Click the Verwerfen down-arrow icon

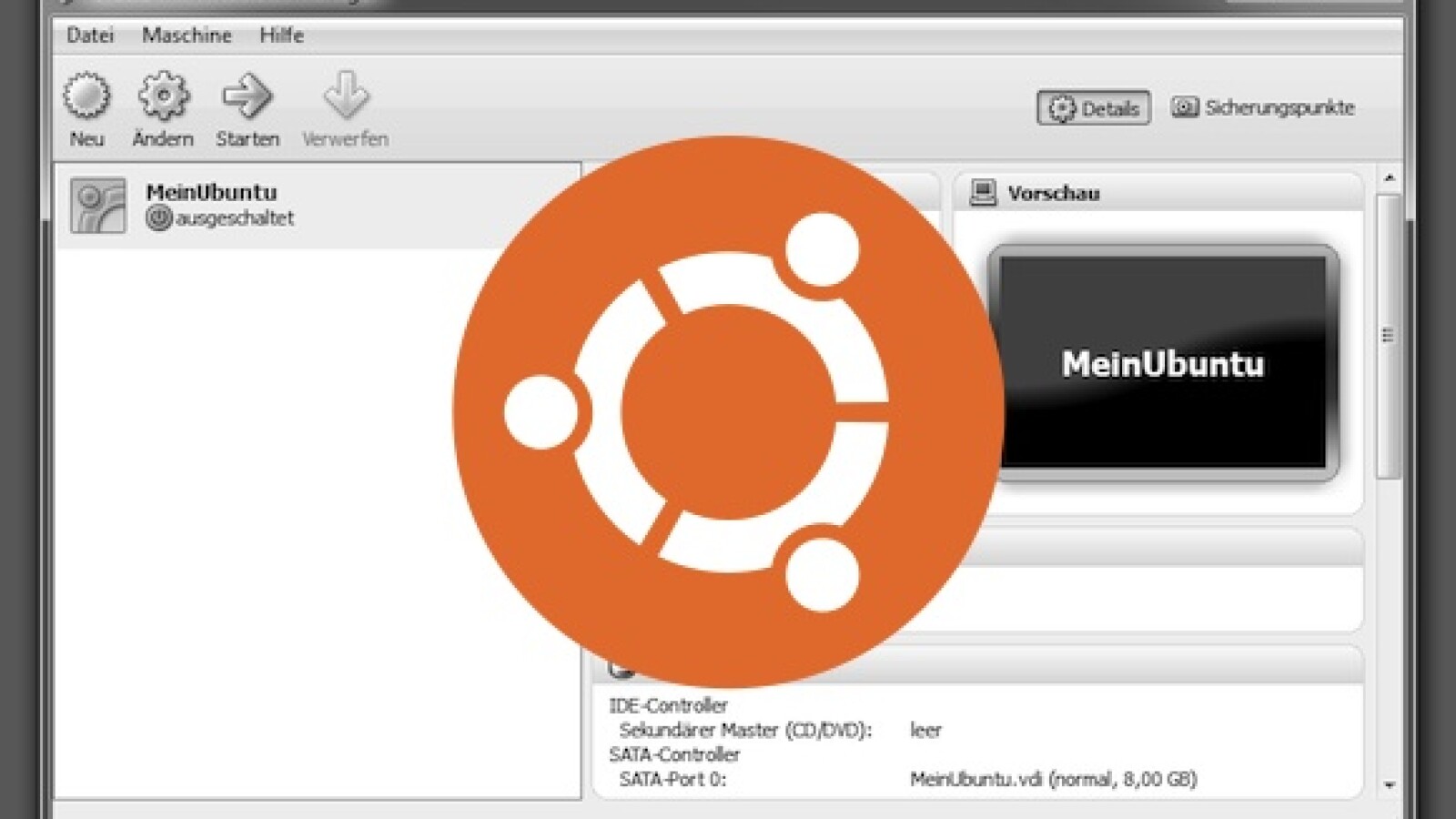pos(346,96)
